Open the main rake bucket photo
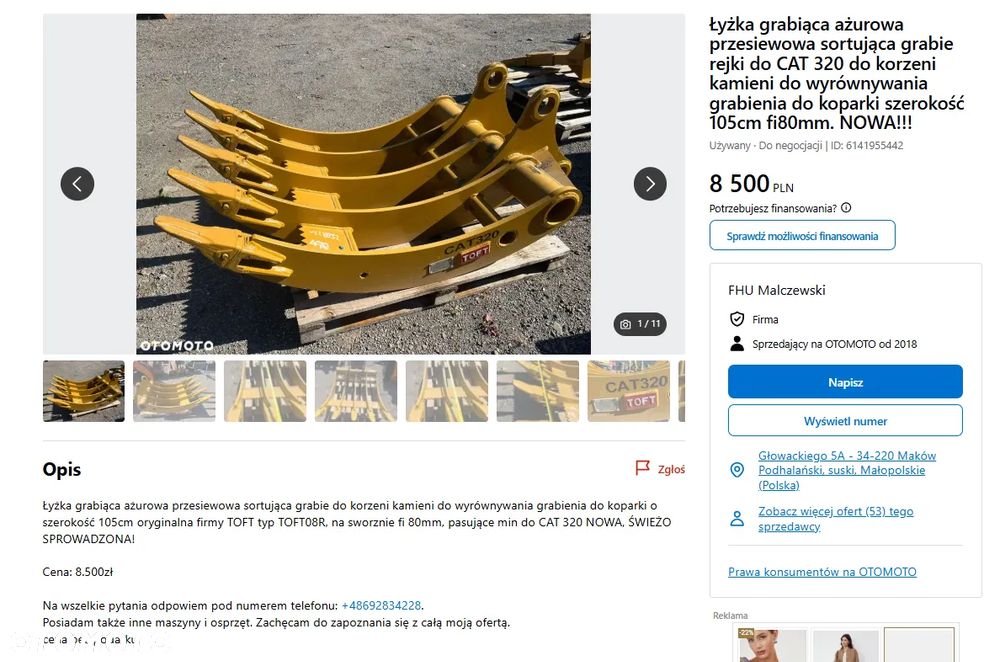Screen dimensions: 1000x662 (x=364, y=184)
